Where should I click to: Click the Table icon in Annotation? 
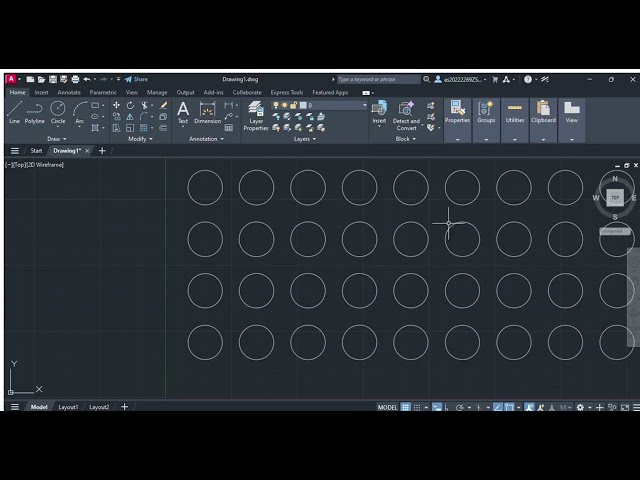pyautogui.click(x=229, y=128)
